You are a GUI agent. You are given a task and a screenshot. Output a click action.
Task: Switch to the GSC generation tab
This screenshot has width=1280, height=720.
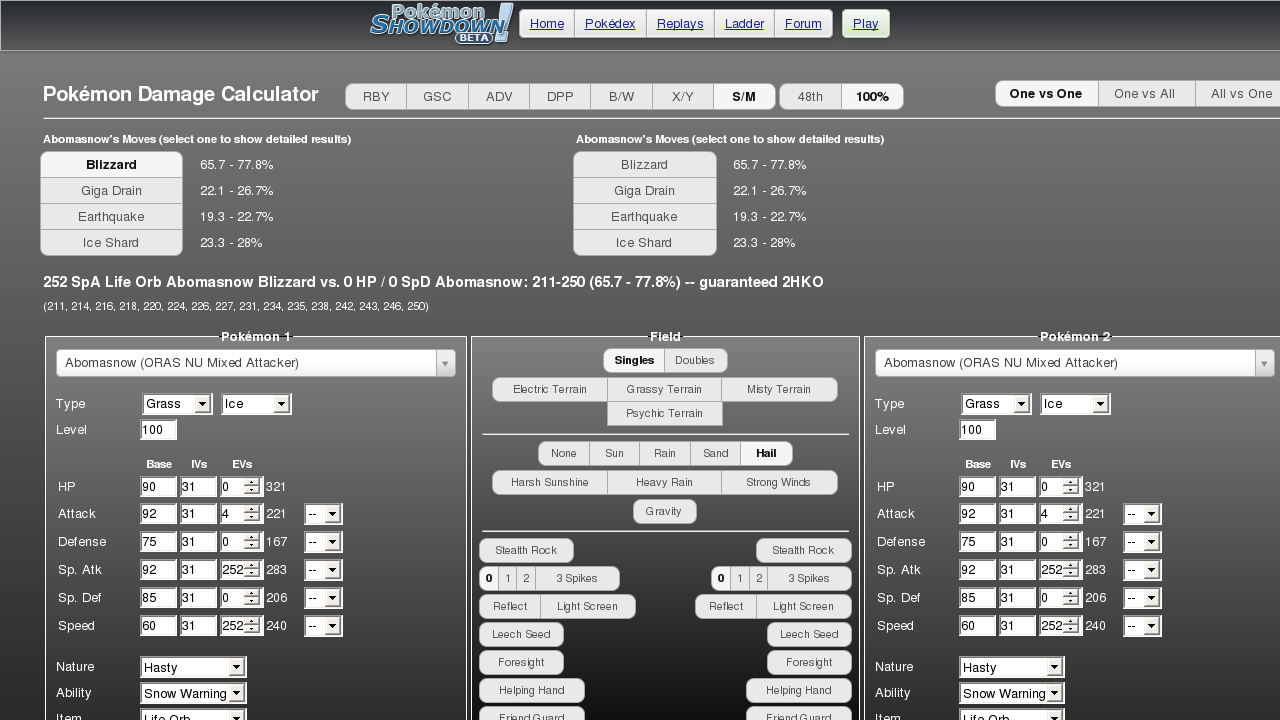click(x=437, y=97)
